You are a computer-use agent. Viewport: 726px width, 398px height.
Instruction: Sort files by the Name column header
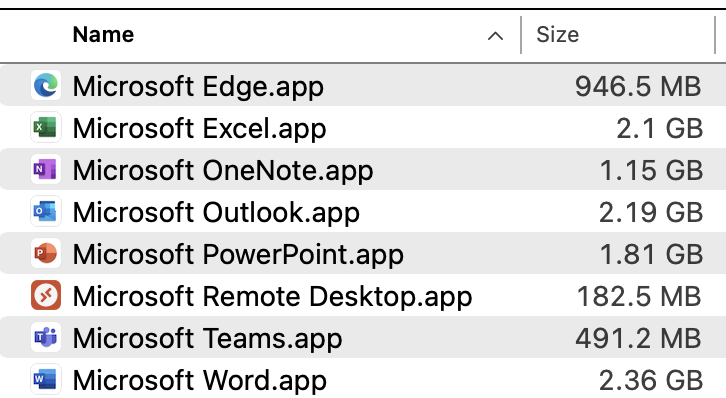(103, 35)
